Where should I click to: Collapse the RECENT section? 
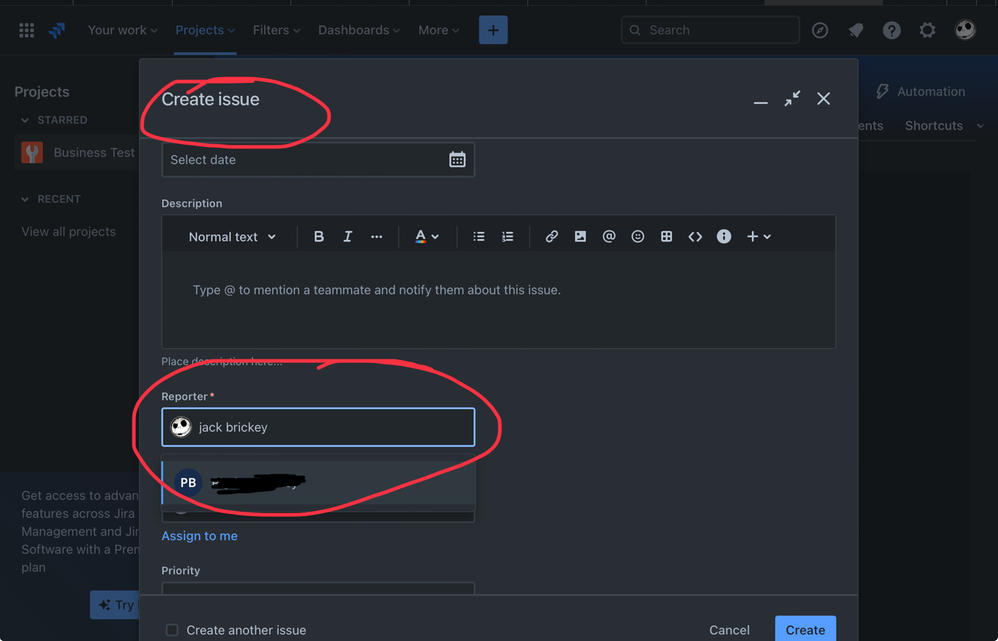pyautogui.click(x=25, y=199)
